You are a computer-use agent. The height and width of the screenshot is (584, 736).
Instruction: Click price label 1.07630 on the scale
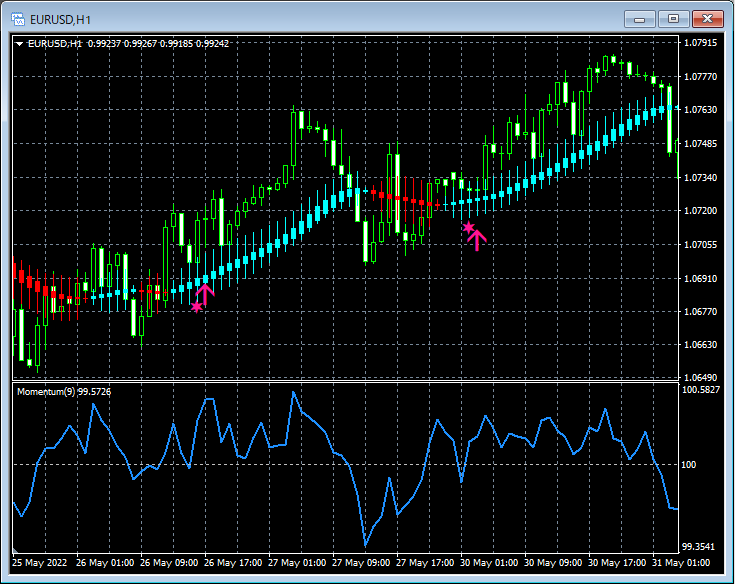click(700, 109)
